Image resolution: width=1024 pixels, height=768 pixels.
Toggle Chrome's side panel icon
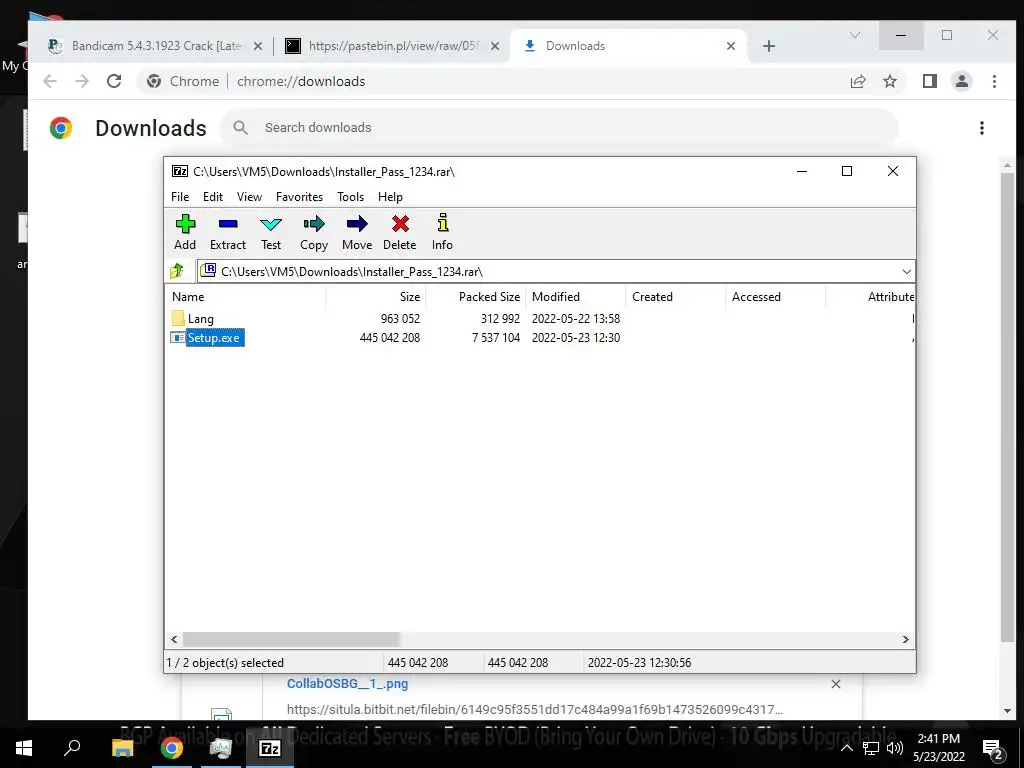click(x=930, y=82)
